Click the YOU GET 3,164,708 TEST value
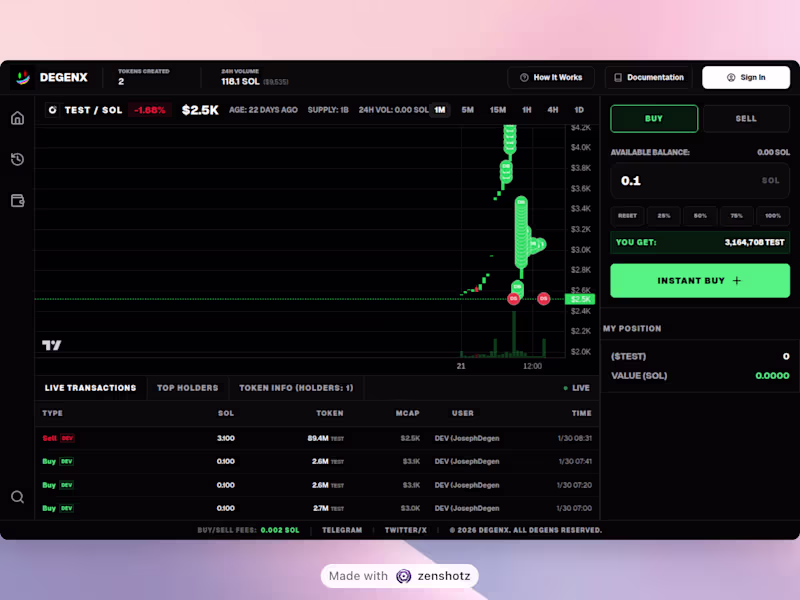The image size is (800, 600). pyautogui.click(x=754, y=242)
